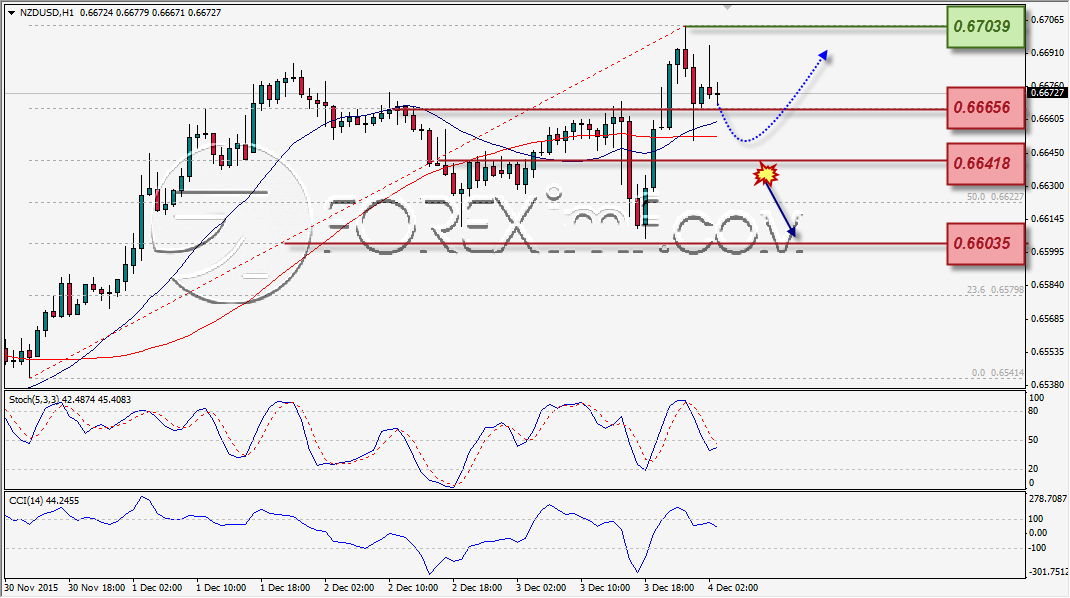Click the 0.67065 price axis value

[x=1047, y=20]
